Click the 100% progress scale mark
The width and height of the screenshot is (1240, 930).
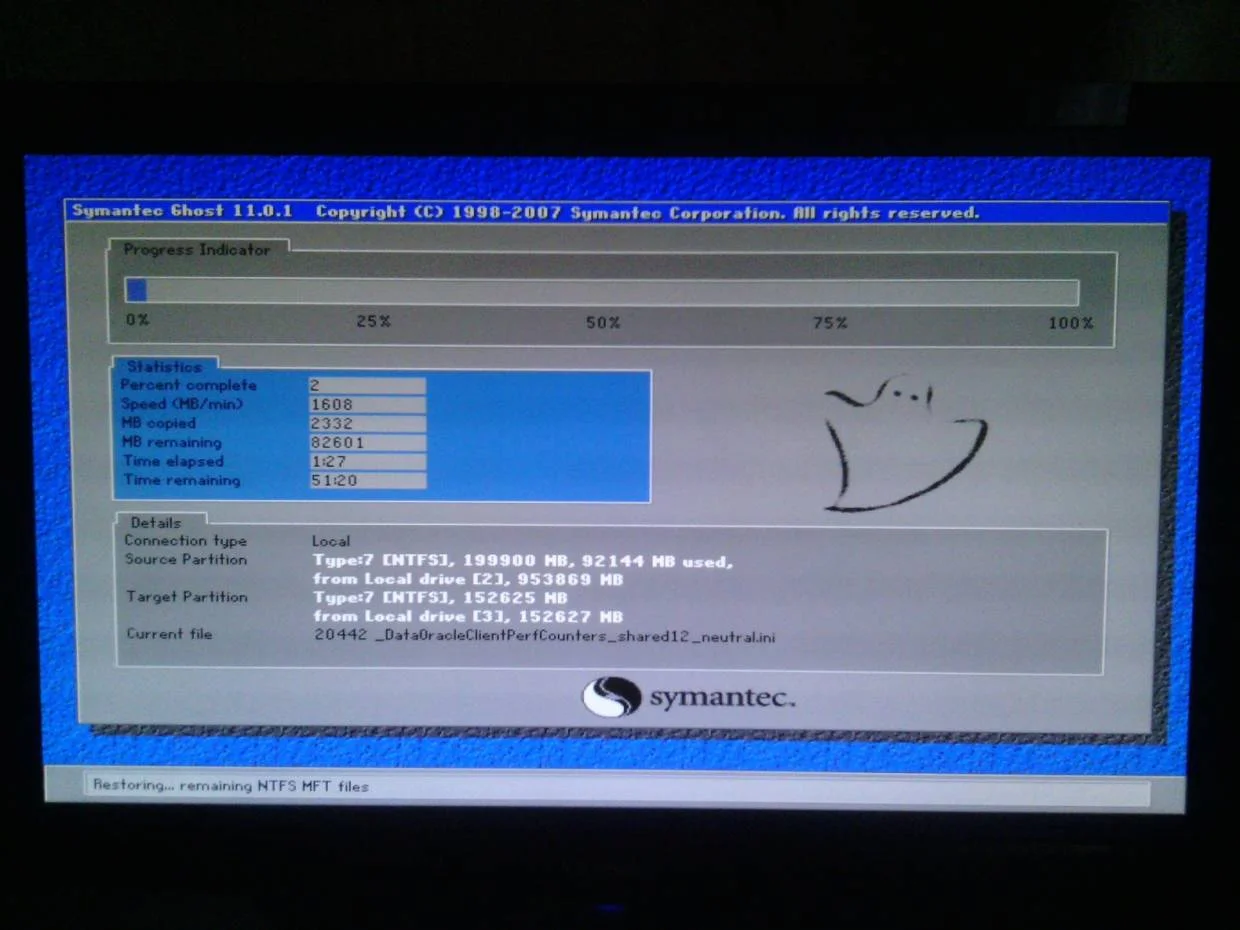[1070, 323]
